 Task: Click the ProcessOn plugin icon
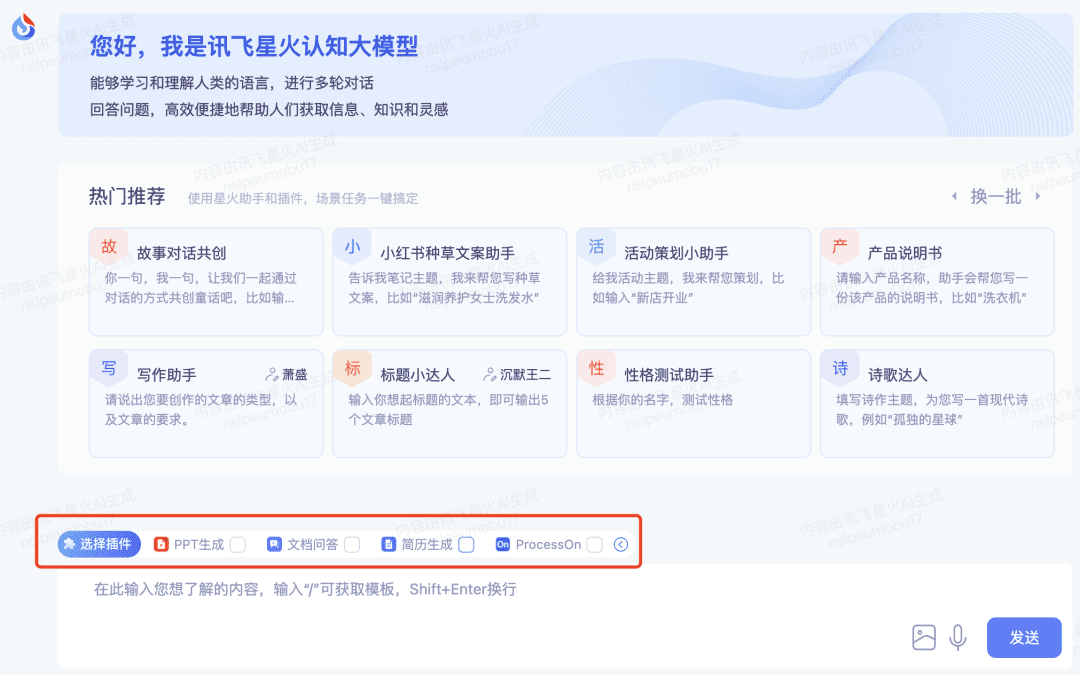tap(503, 544)
